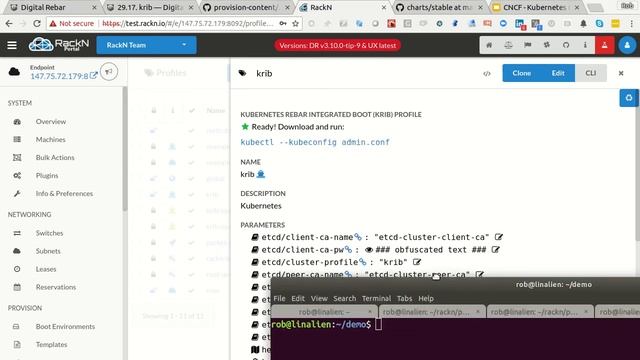The width and height of the screenshot is (640, 360).
Task: Bookmark page with star icon
Action: [296, 24]
